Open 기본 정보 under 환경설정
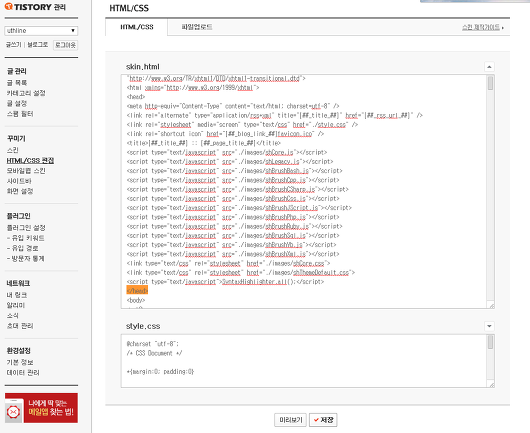The image size is (530, 433). [x=20, y=362]
